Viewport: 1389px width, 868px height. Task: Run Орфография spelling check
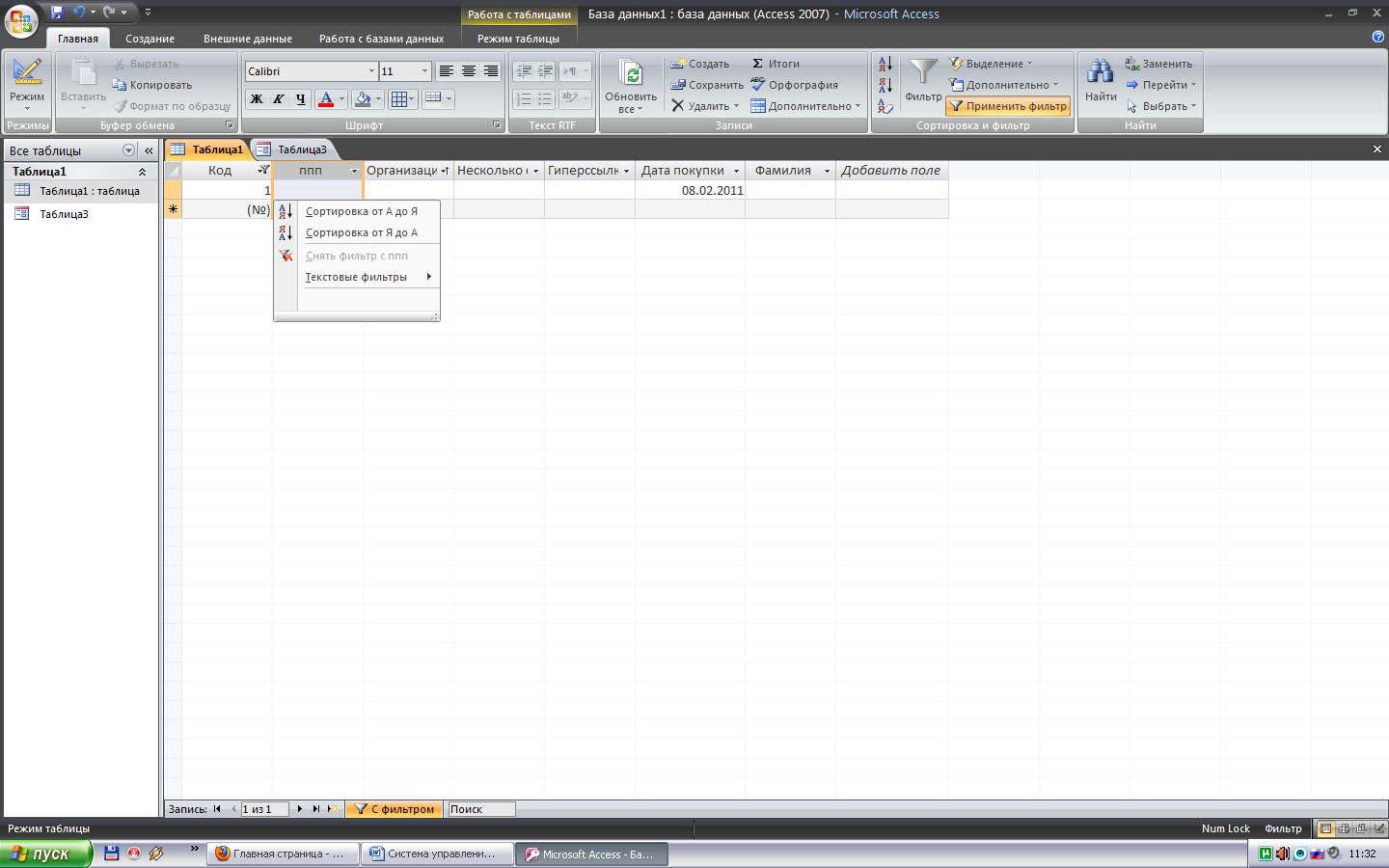point(795,85)
